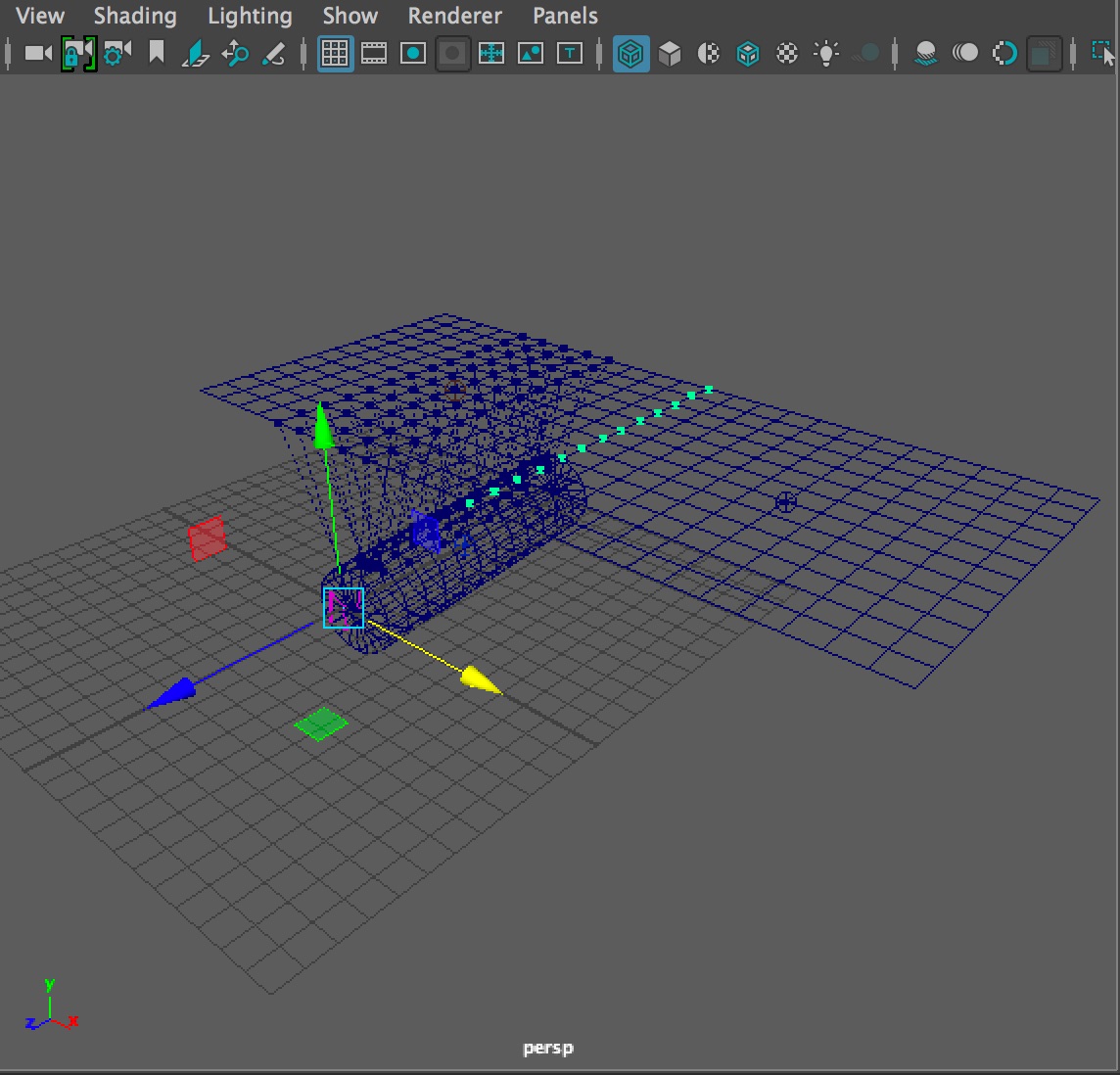This screenshot has height=1075, width=1120.
Task: Open the View menu
Action: tap(40, 16)
